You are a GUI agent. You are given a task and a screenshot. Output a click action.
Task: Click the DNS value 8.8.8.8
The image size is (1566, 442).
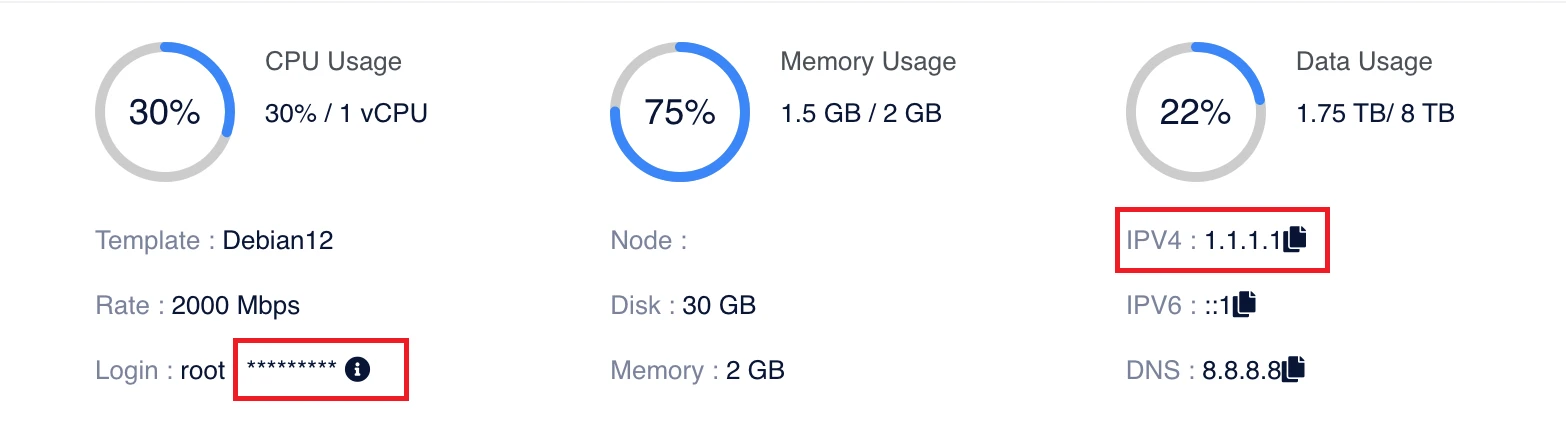[1242, 371]
